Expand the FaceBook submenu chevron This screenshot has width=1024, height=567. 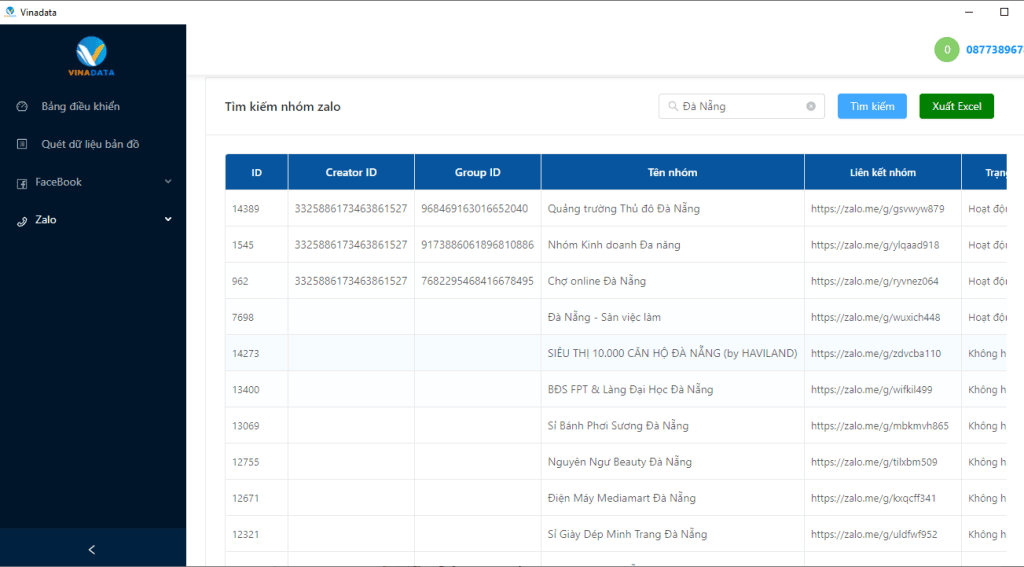(168, 182)
